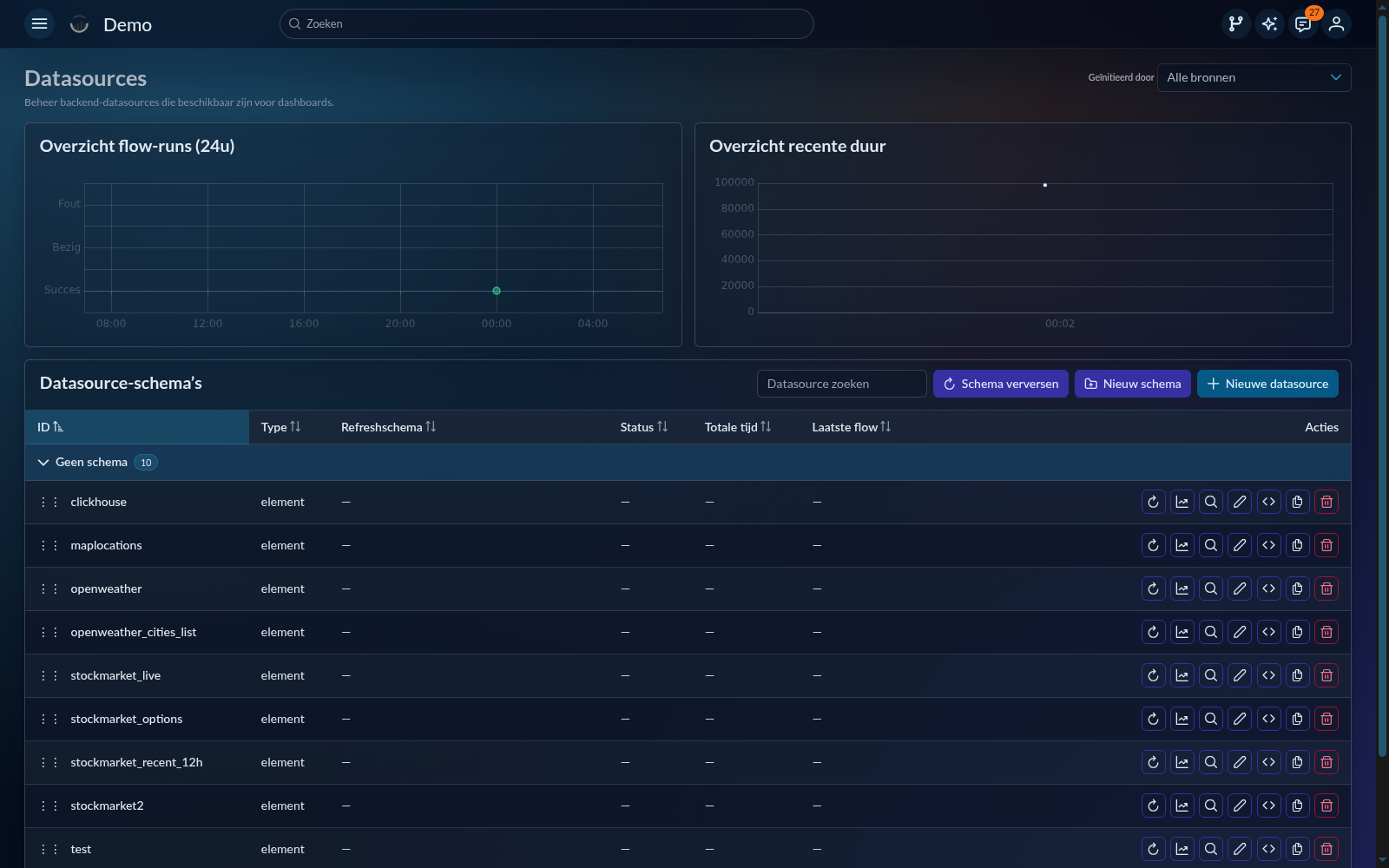1389x868 pixels.
Task: Sort table by Refreshschema column
Action: point(388,427)
